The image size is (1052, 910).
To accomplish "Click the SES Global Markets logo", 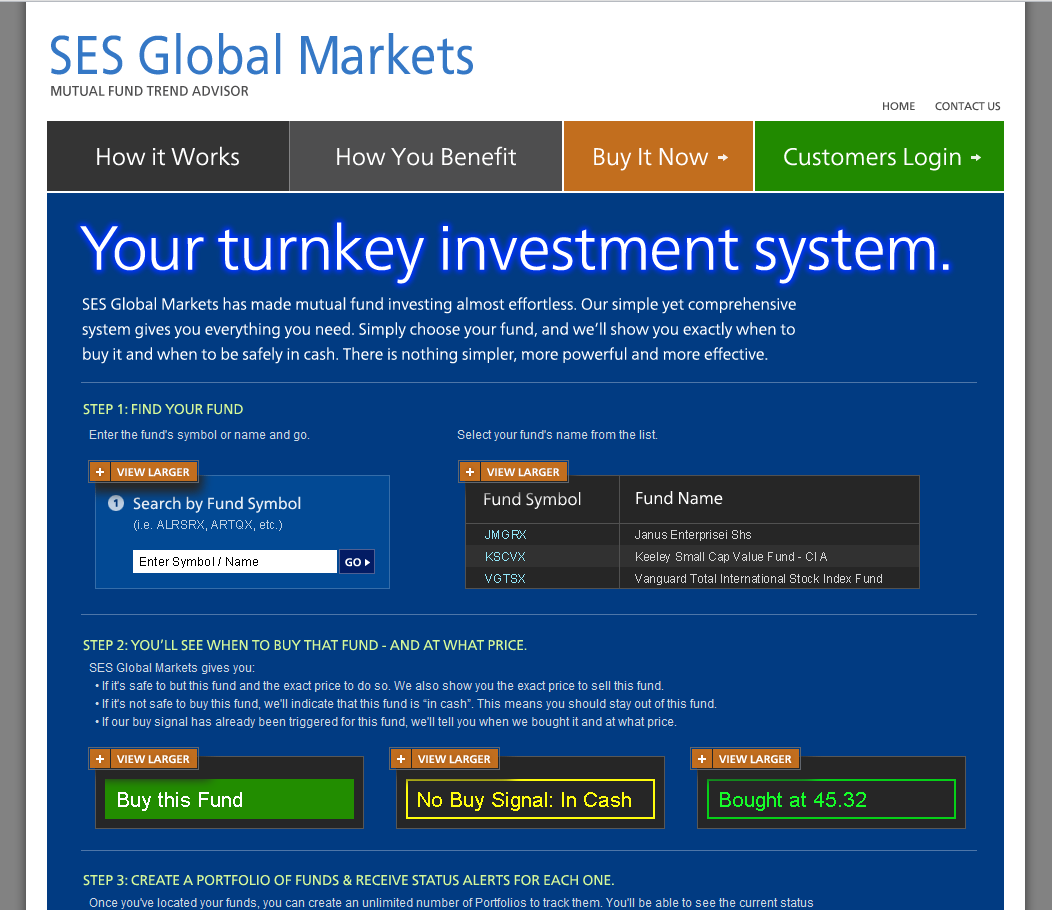I will (x=262, y=56).
